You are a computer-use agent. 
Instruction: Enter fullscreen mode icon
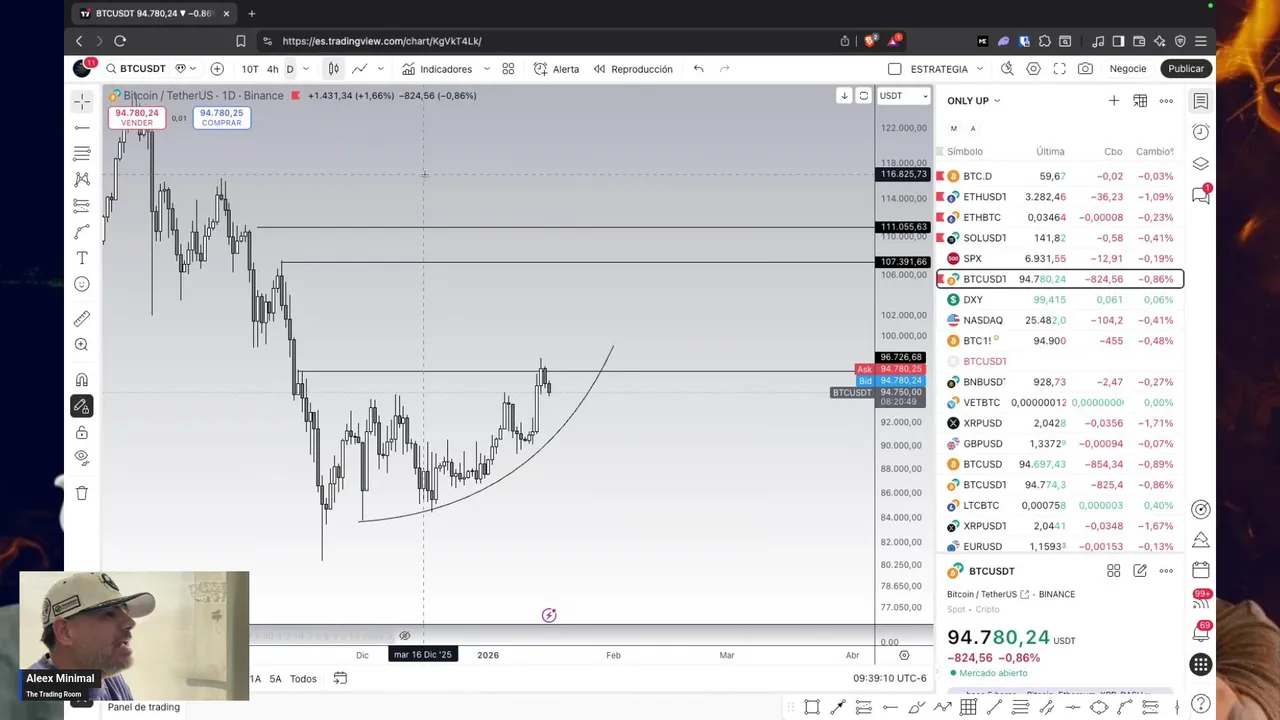pos(1059,69)
